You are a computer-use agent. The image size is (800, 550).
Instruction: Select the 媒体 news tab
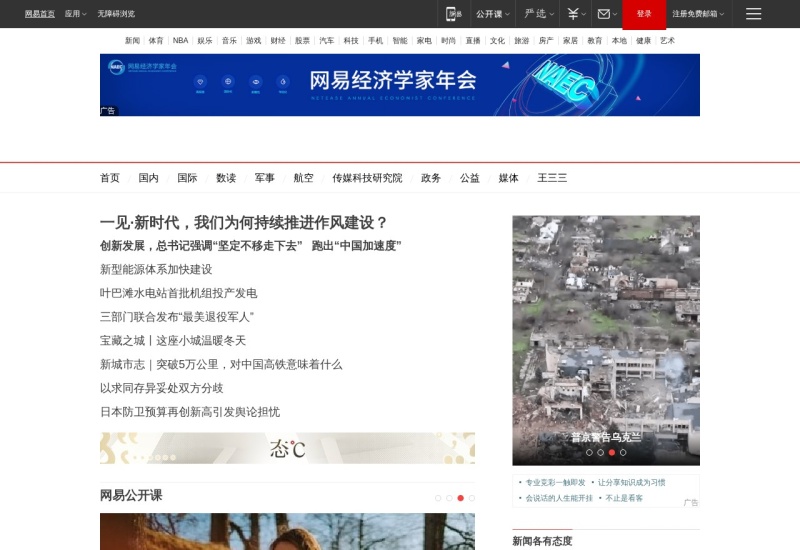tap(508, 178)
